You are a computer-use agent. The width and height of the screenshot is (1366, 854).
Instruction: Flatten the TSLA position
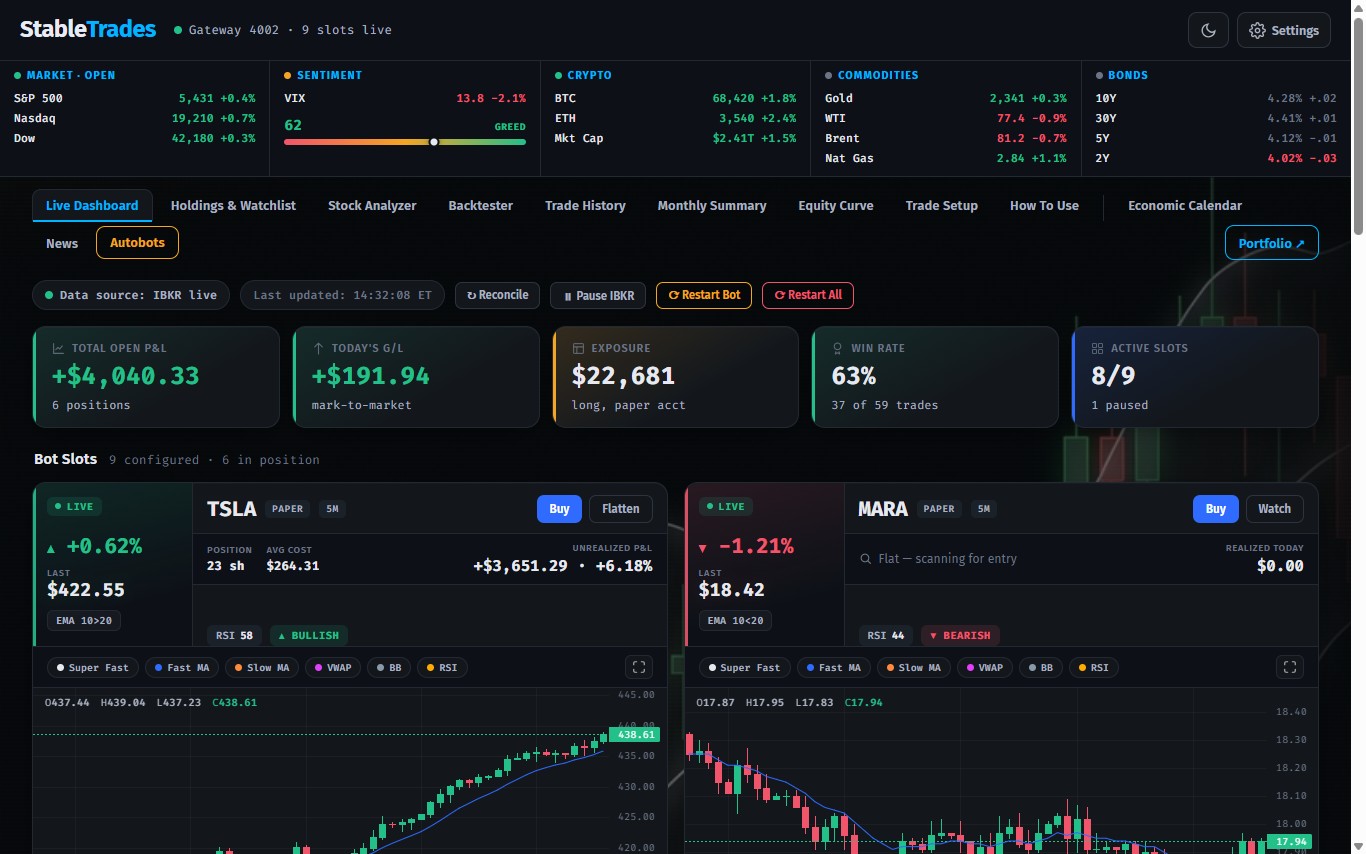click(x=621, y=509)
